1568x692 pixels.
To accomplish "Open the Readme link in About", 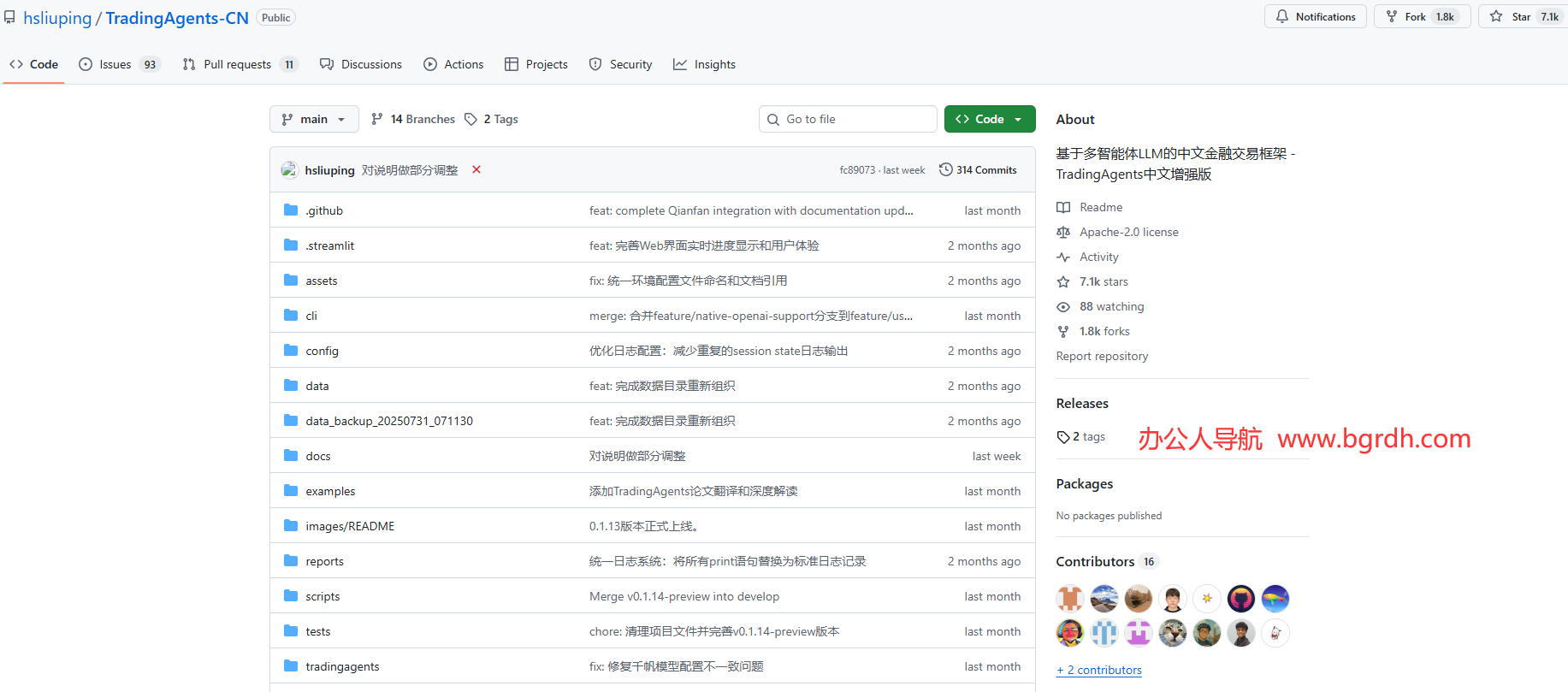I will 1100,207.
